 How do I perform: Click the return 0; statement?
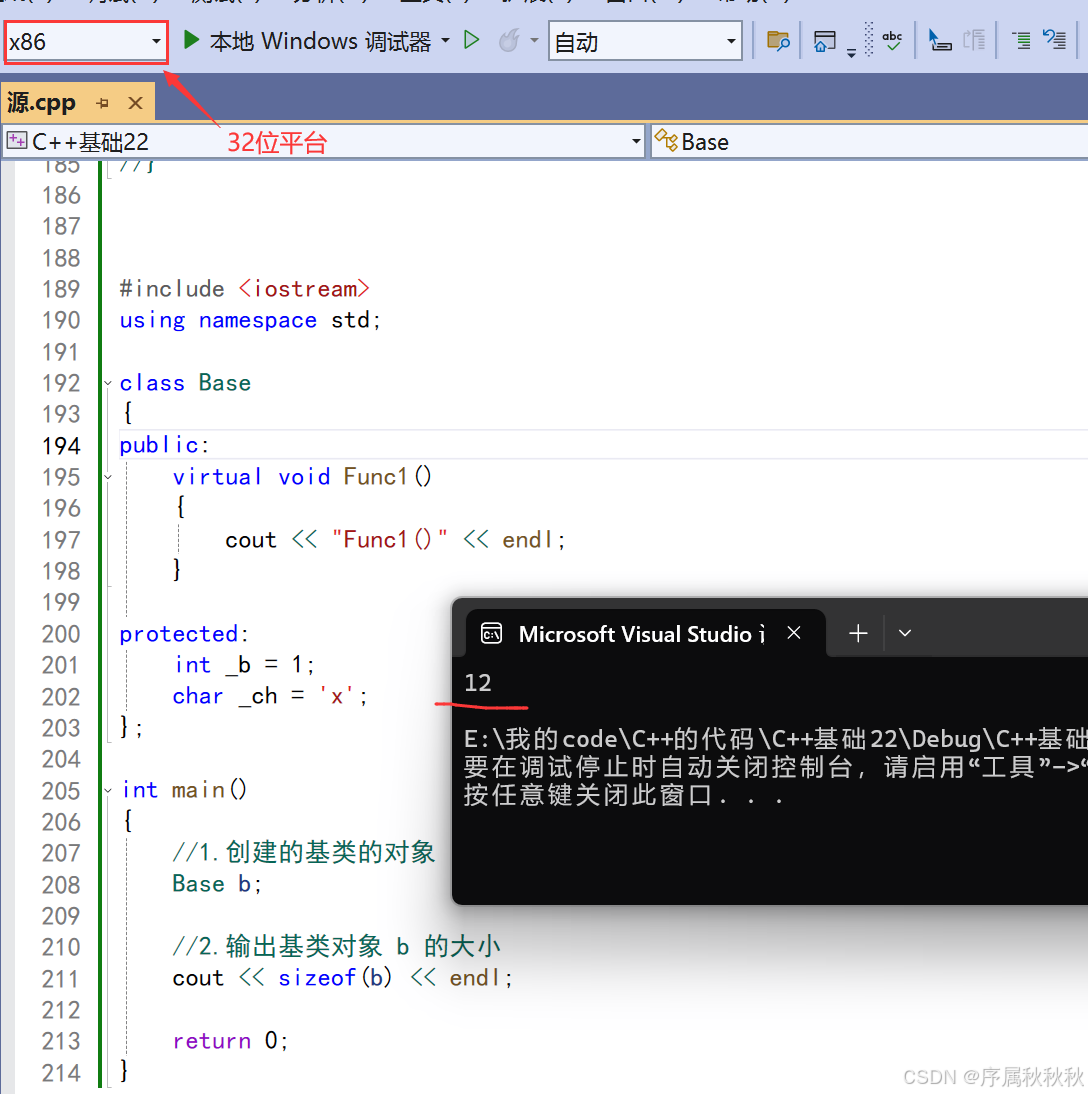[x=230, y=1041]
